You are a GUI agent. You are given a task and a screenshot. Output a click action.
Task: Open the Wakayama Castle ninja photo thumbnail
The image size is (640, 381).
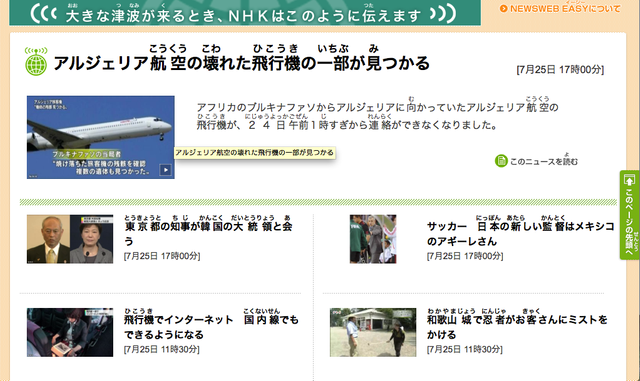[373, 332]
